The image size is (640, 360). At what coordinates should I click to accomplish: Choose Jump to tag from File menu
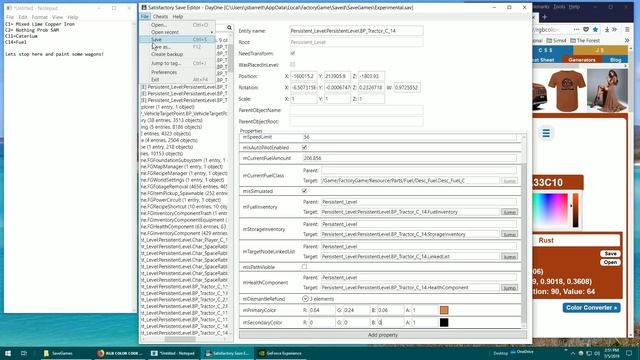[x=177, y=63]
